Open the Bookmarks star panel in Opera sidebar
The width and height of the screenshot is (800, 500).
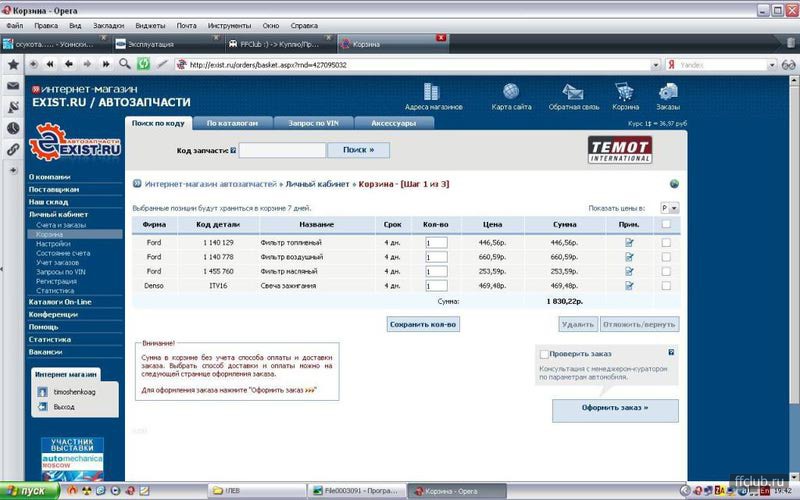[x=13, y=64]
